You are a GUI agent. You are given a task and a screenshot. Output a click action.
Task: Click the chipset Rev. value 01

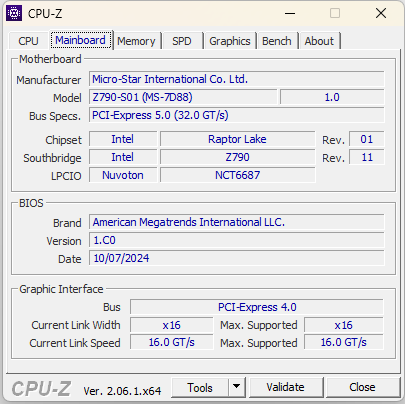[x=367, y=139]
